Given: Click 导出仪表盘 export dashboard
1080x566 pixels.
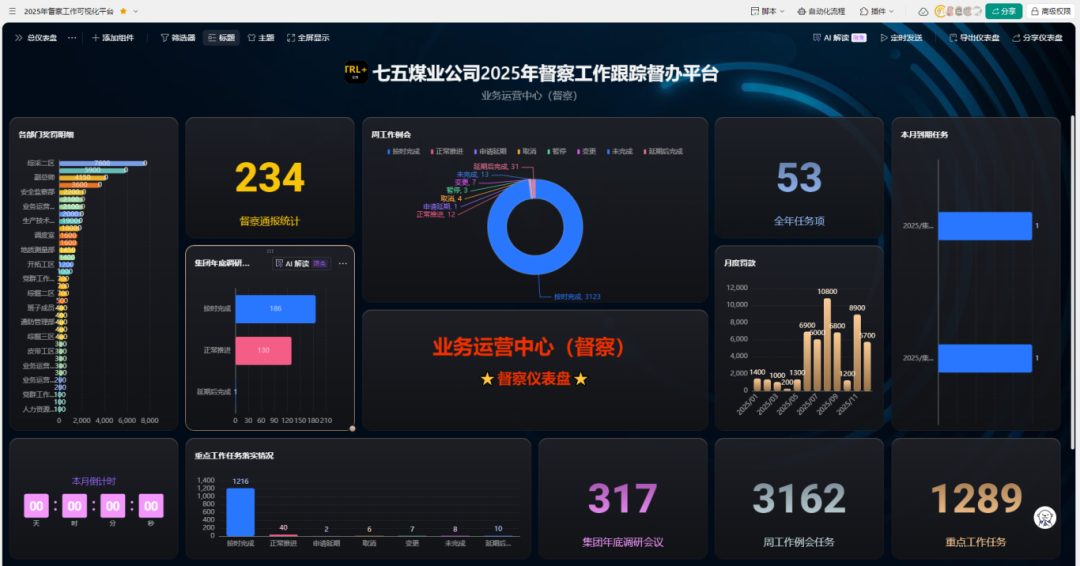Looking at the screenshot, I should [x=974, y=38].
